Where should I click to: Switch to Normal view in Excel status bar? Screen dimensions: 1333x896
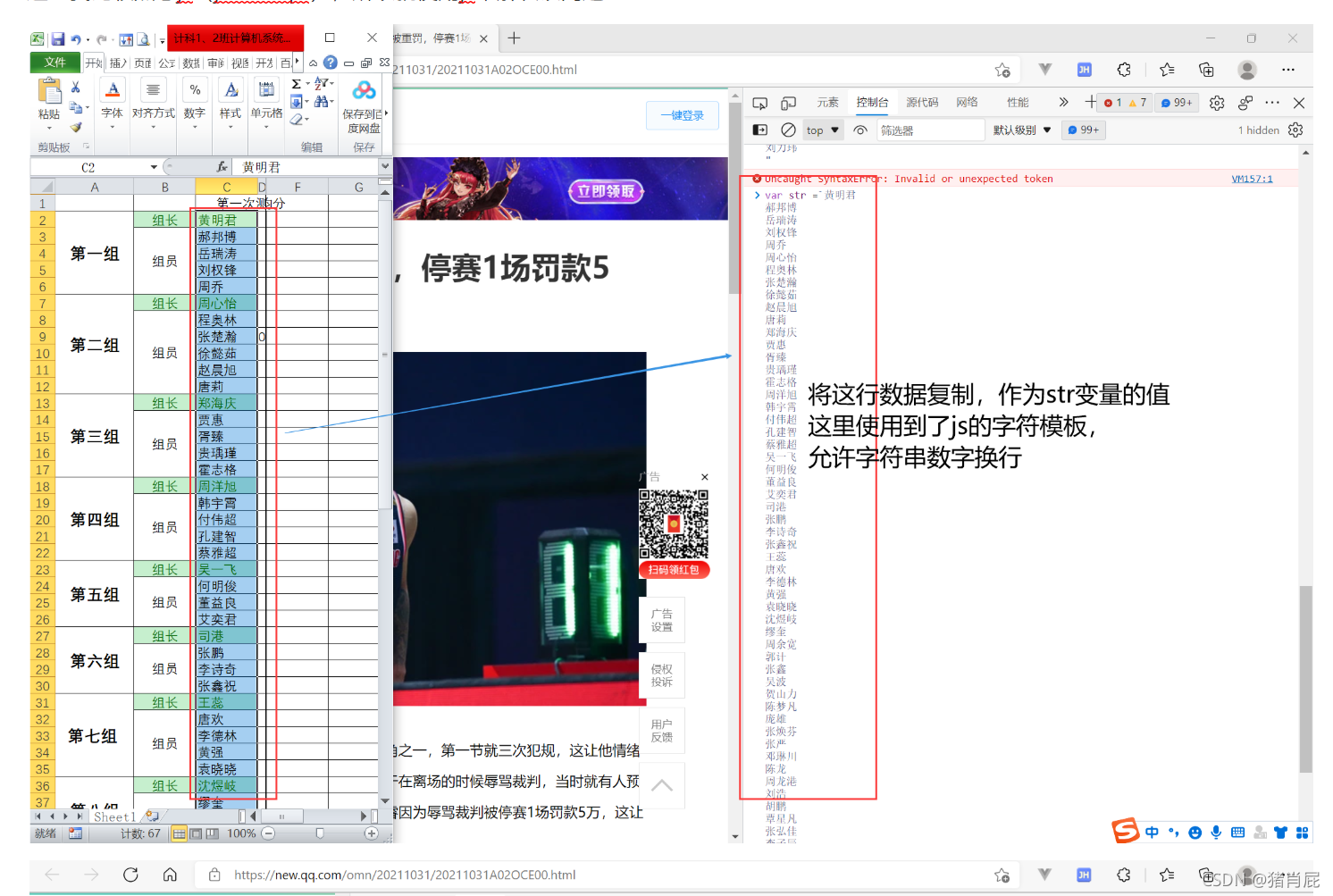pos(180,833)
